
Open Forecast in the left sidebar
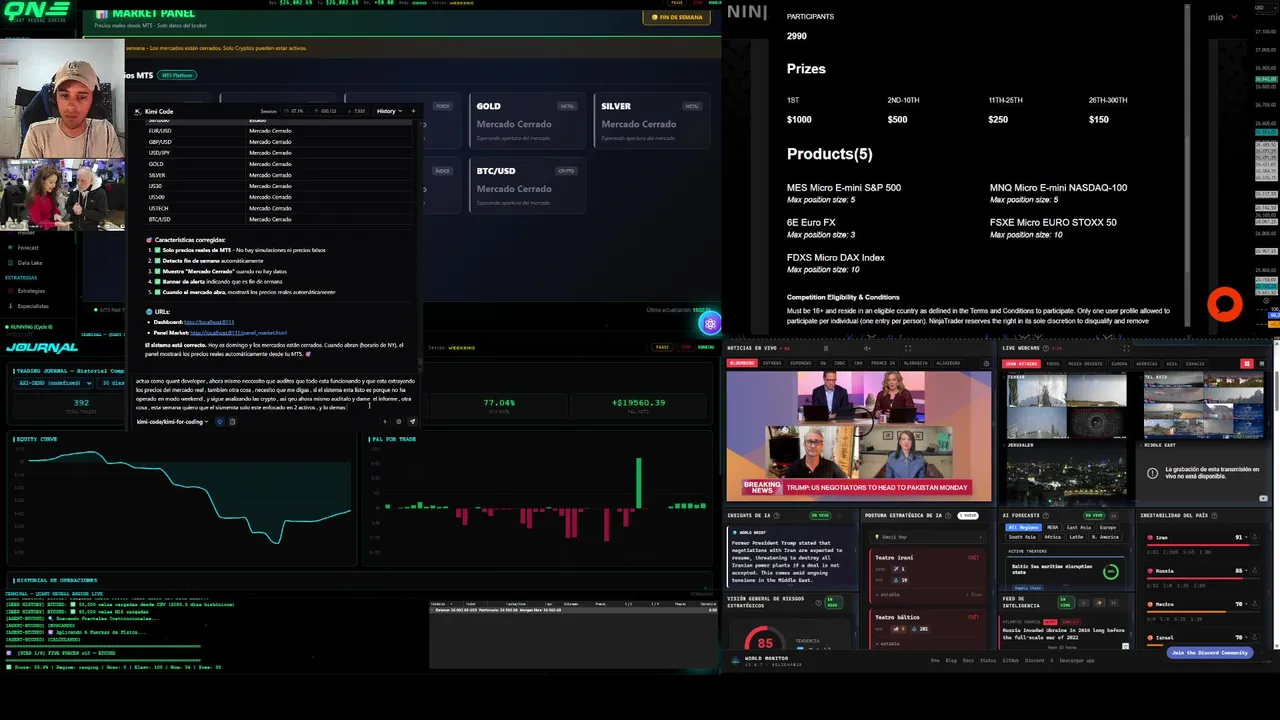(x=28, y=247)
